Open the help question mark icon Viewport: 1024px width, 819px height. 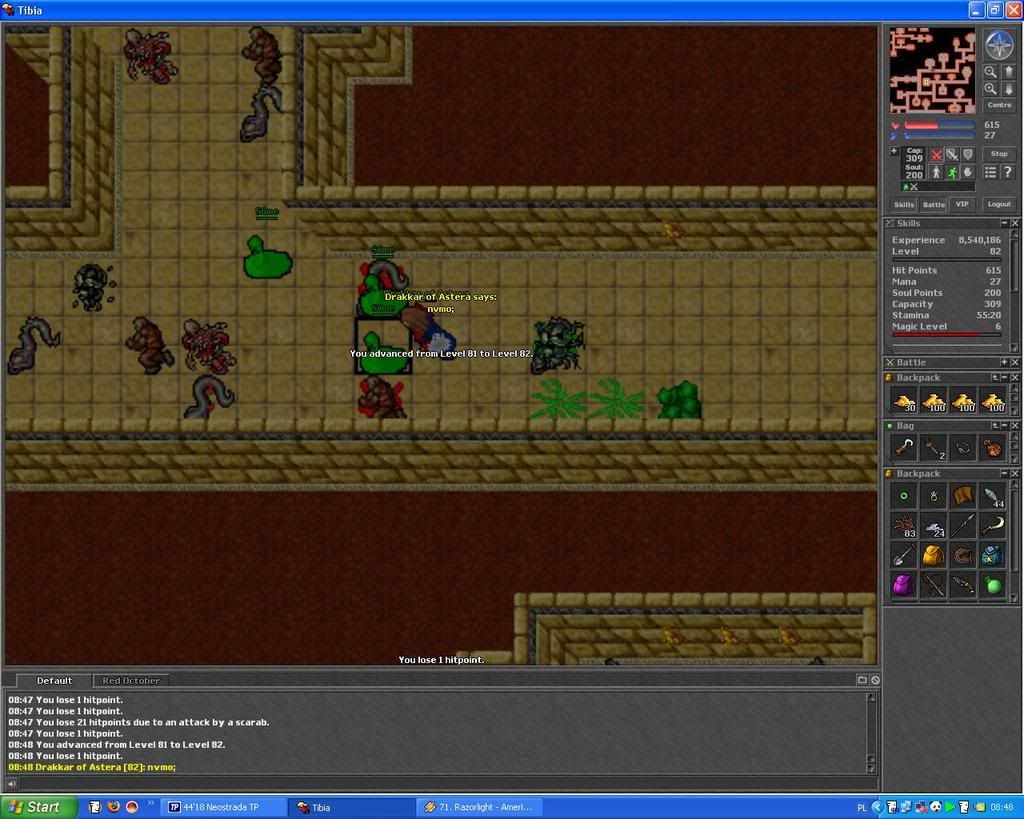click(x=1008, y=172)
